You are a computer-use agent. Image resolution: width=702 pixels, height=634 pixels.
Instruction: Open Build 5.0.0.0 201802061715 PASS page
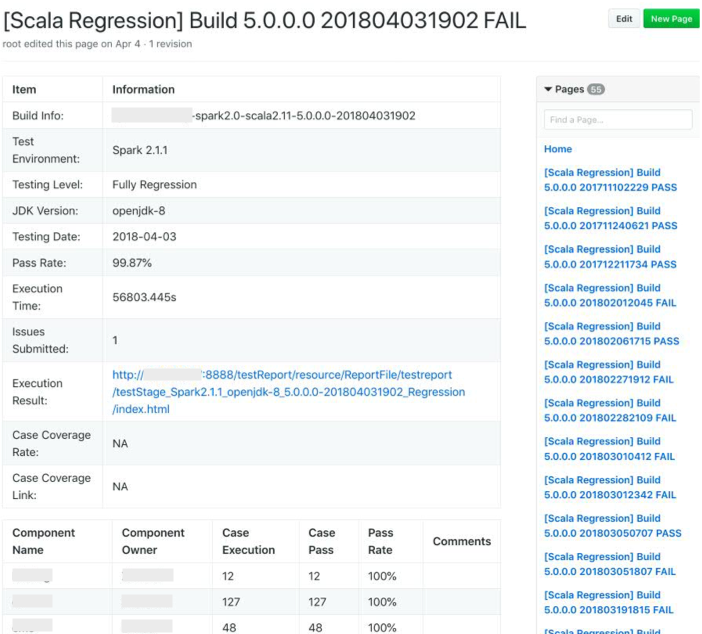611,334
